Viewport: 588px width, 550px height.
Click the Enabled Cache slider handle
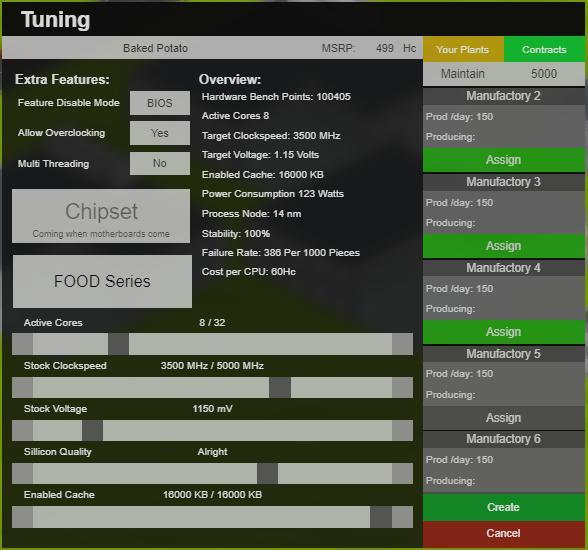click(x=381, y=517)
